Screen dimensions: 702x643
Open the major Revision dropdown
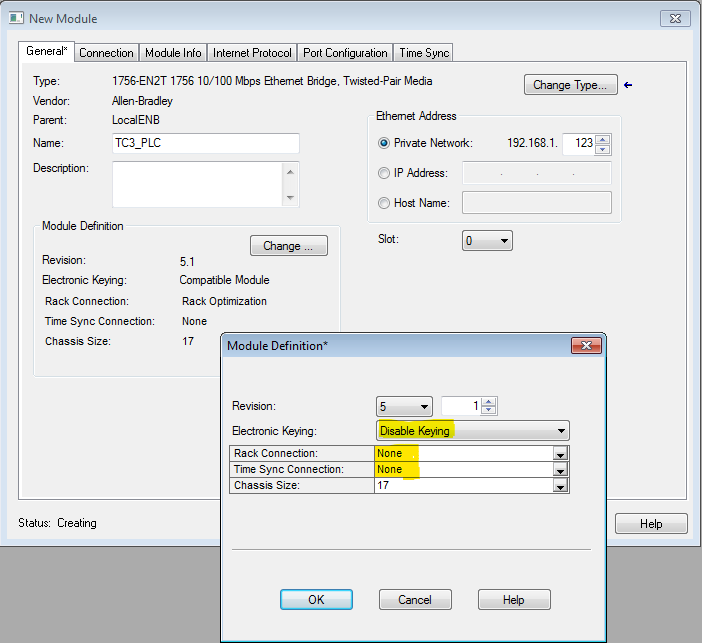[x=404, y=407]
